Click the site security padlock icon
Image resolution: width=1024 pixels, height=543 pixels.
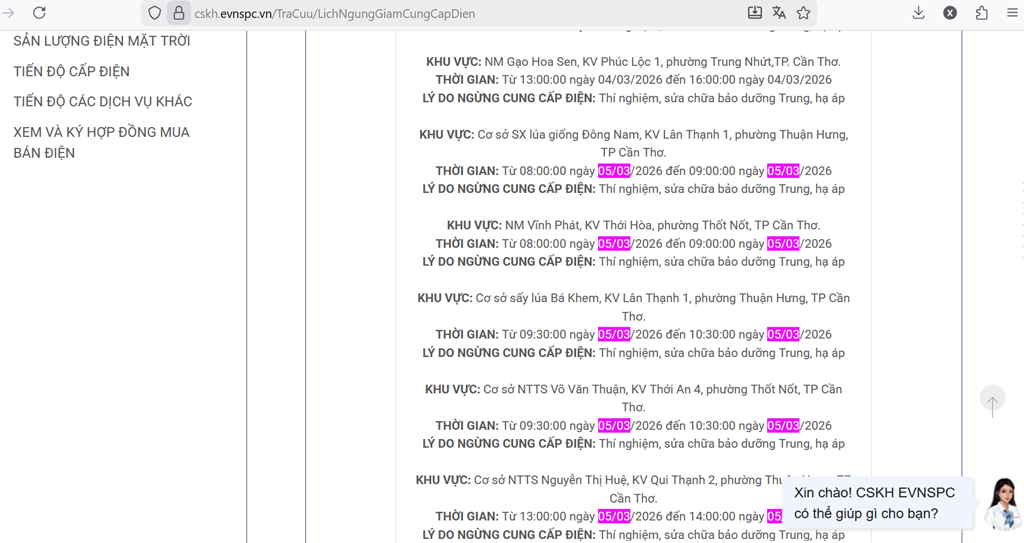click(x=178, y=13)
